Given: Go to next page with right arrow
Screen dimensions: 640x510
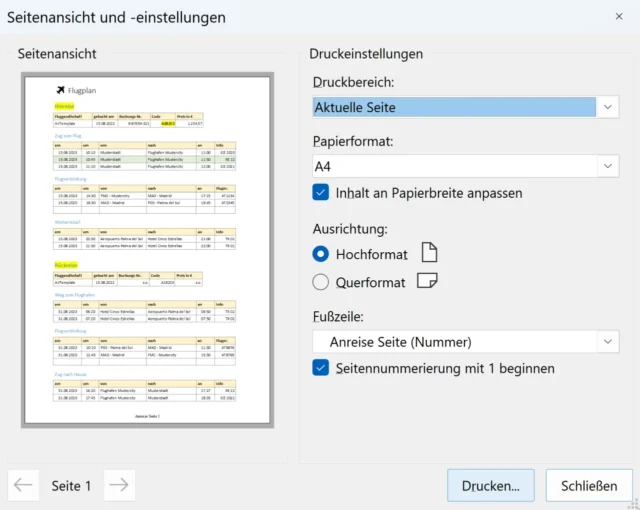Looking at the screenshot, I should [119, 485].
